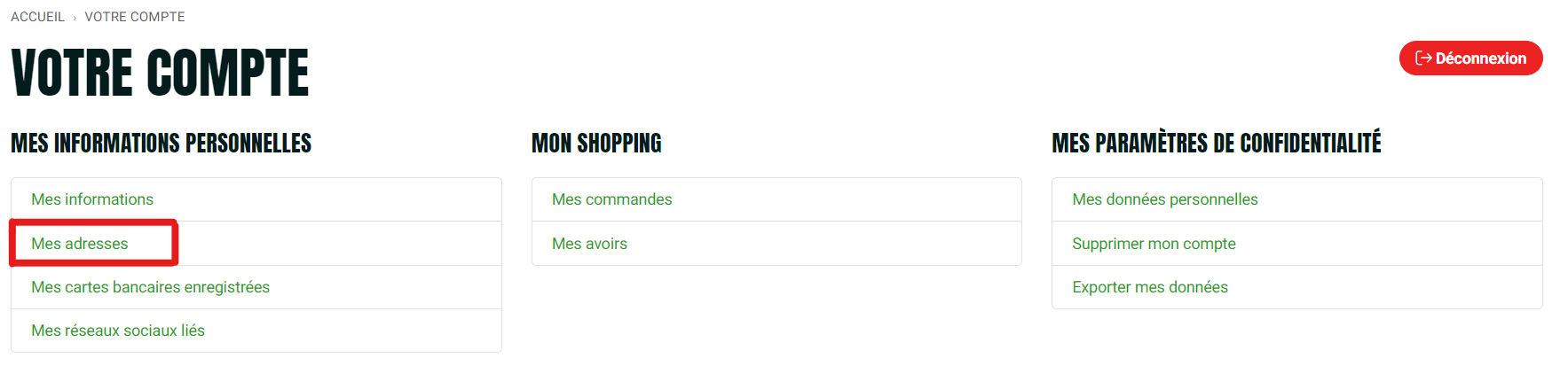
Task: Click the breadcrumb separator chevron
Action: click(75, 18)
